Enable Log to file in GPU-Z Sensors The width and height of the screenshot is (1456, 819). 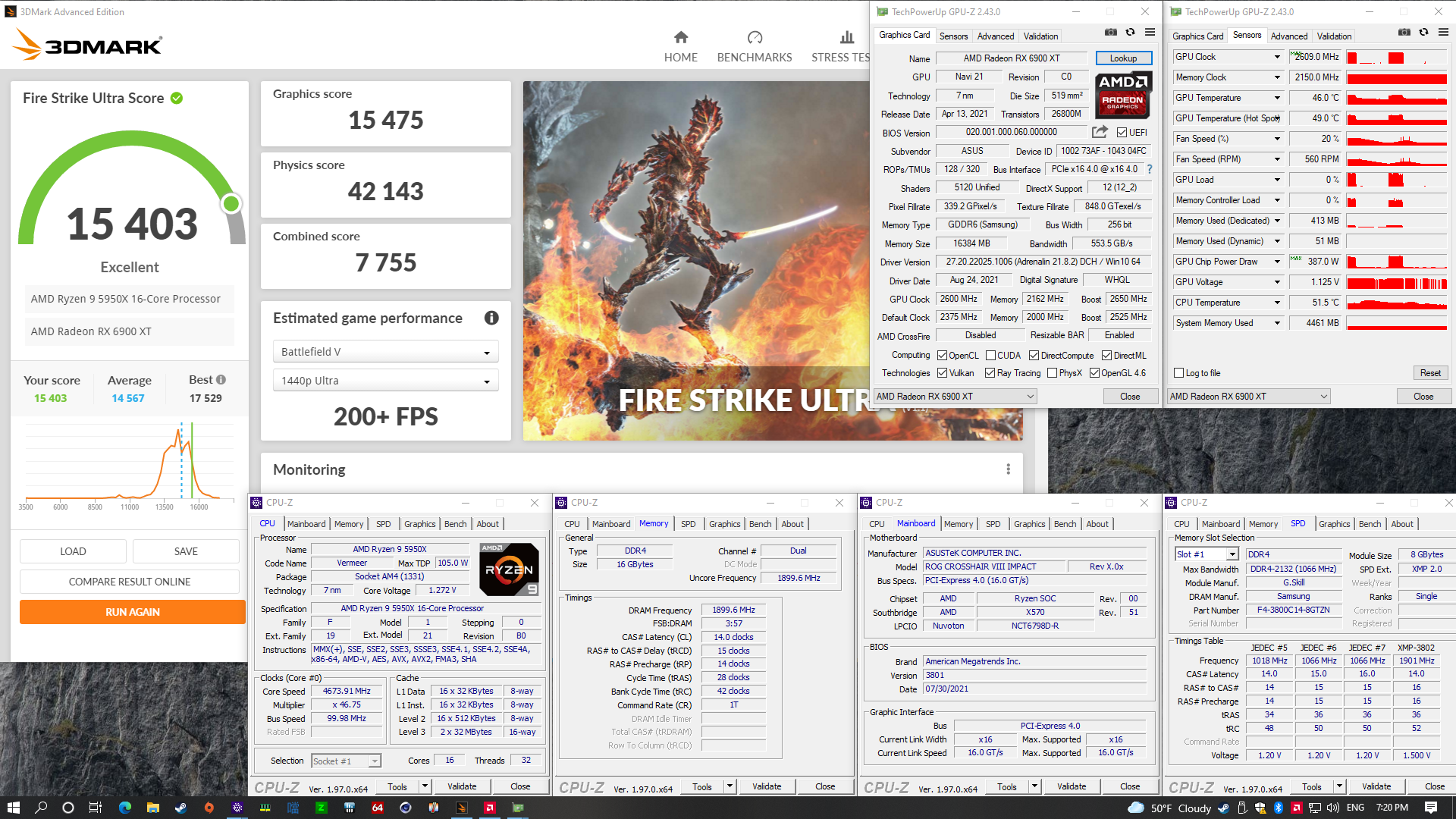1178,373
